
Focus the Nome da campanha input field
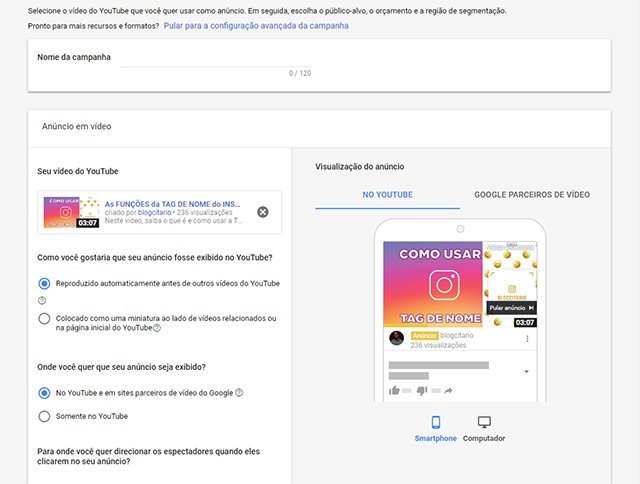pos(215,60)
